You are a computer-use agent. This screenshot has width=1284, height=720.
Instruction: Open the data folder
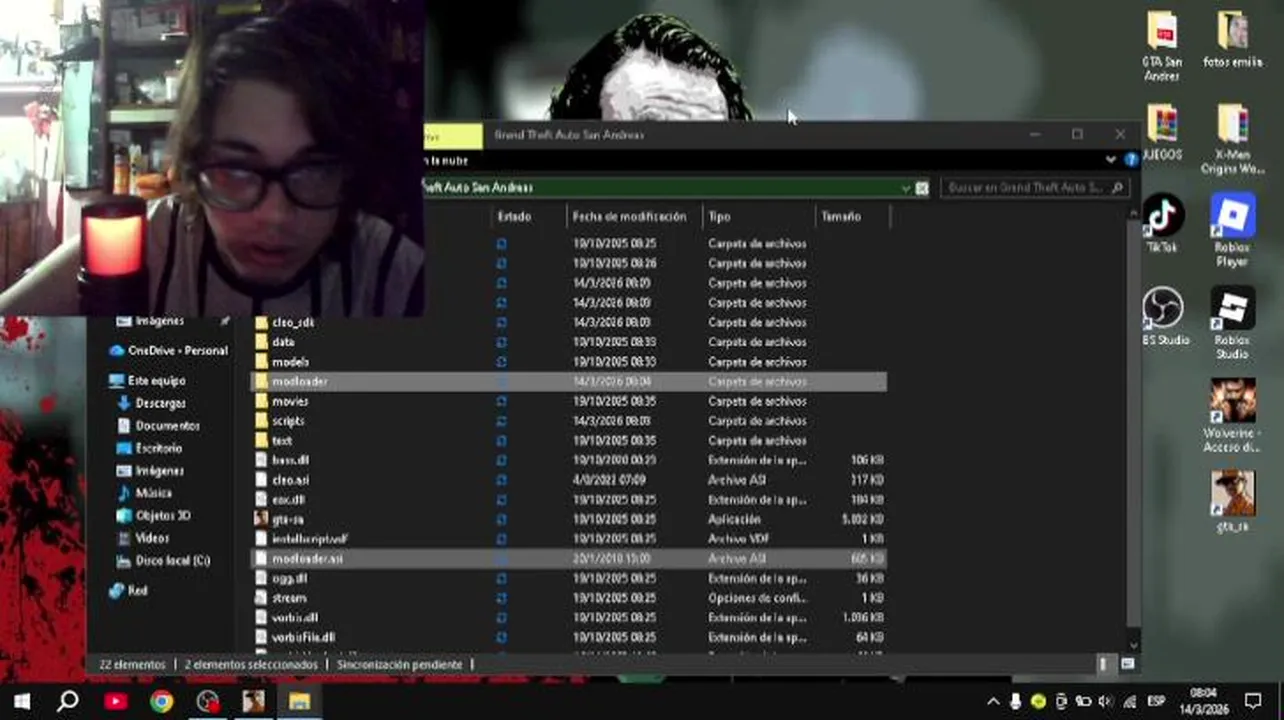282,342
